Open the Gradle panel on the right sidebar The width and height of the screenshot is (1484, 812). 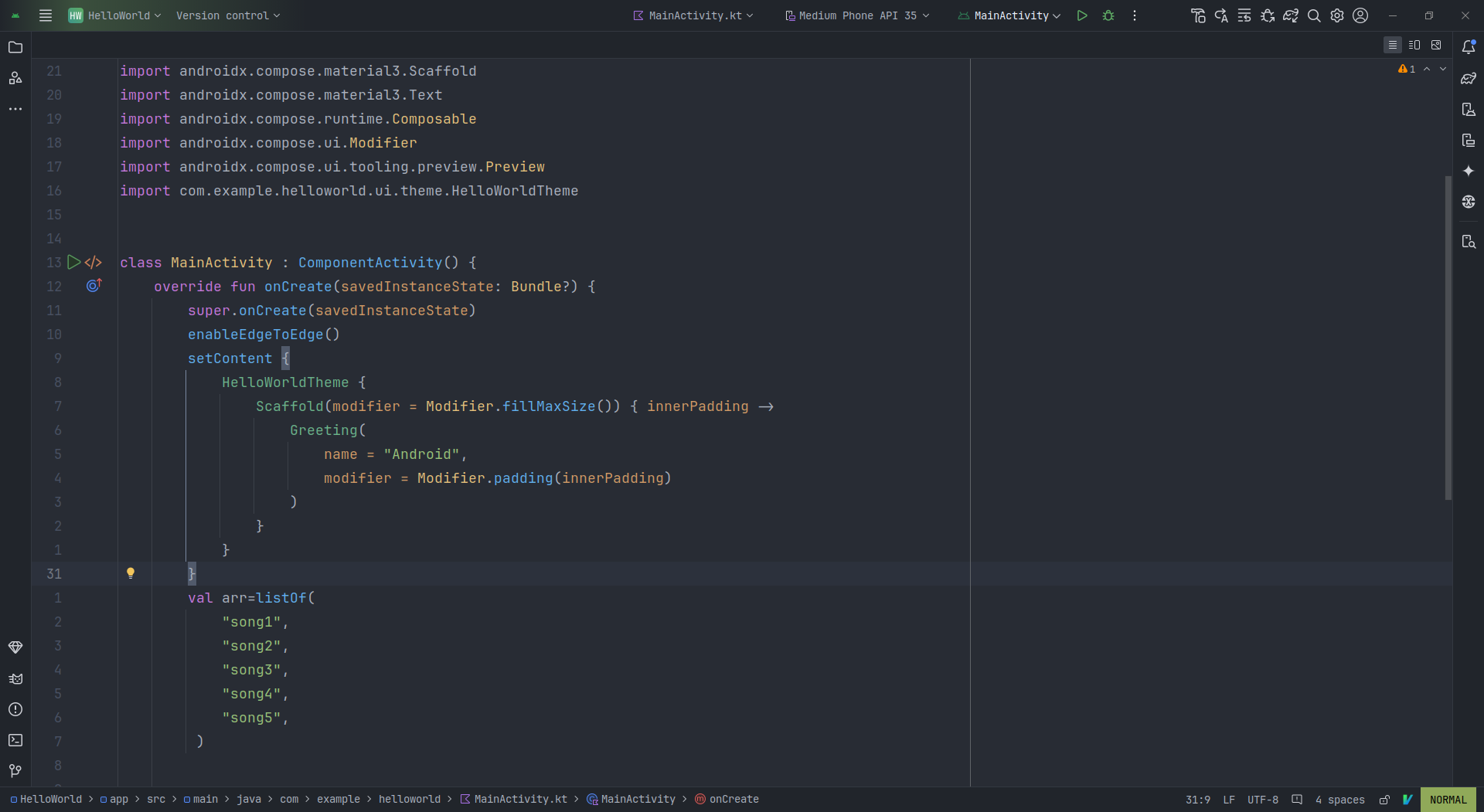(1469, 78)
